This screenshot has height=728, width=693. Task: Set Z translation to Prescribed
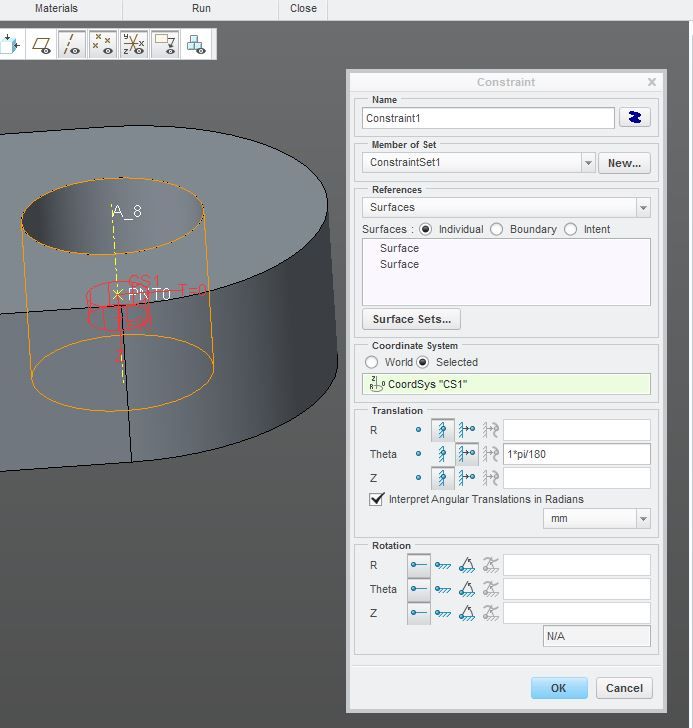click(467, 478)
